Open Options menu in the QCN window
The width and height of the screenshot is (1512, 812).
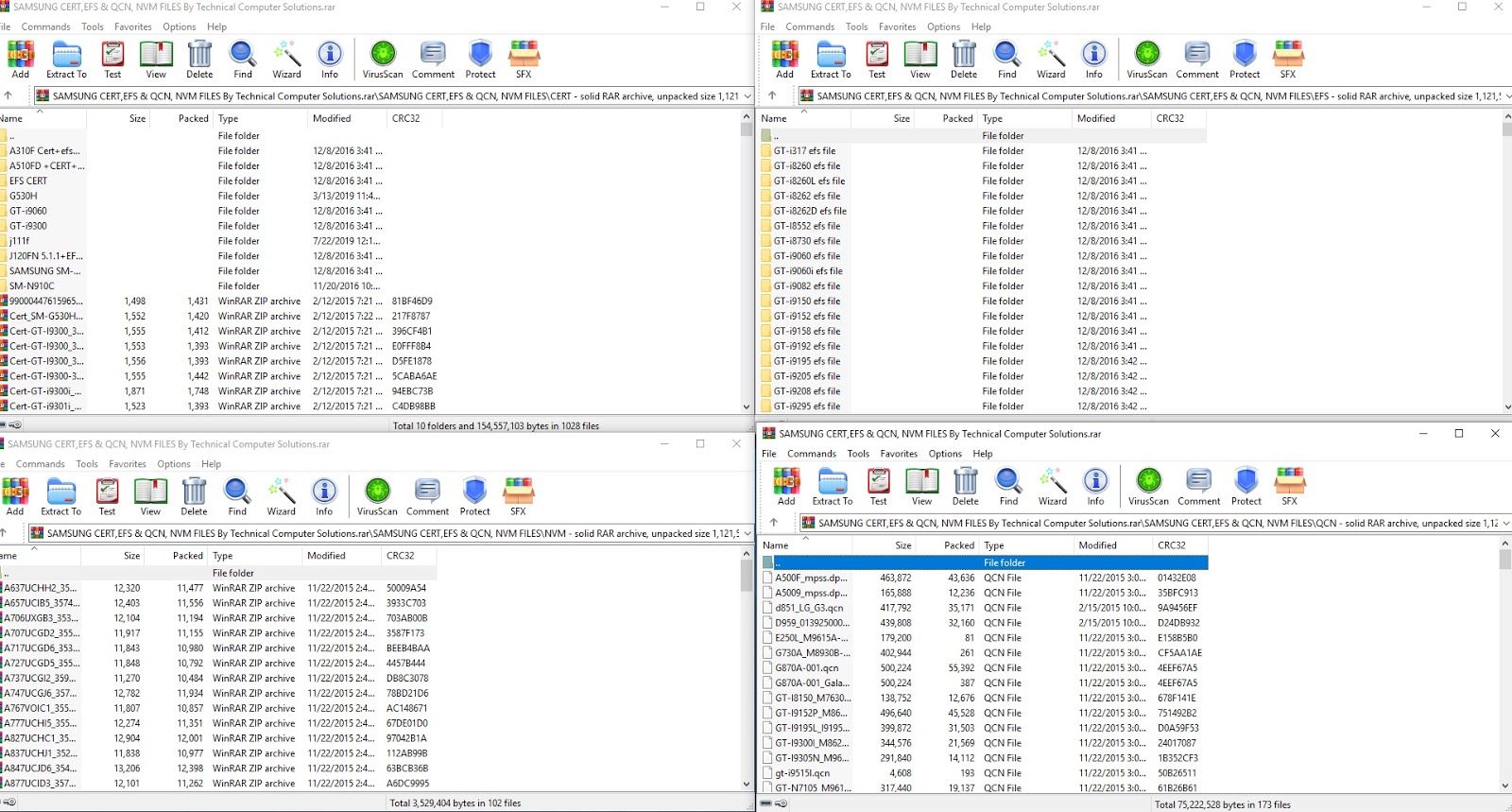(945, 454)
